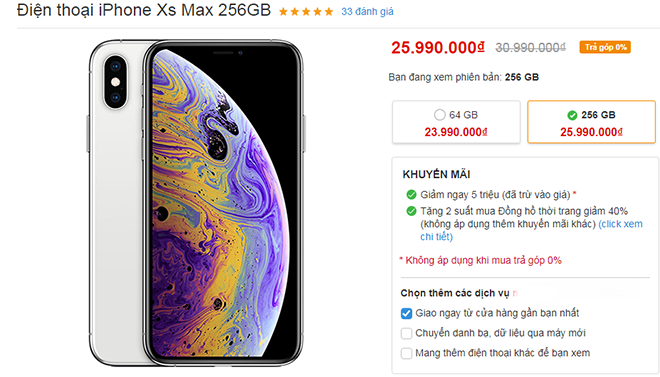Click the Chọn thêm các dịch vụ heading

point(455,293)
